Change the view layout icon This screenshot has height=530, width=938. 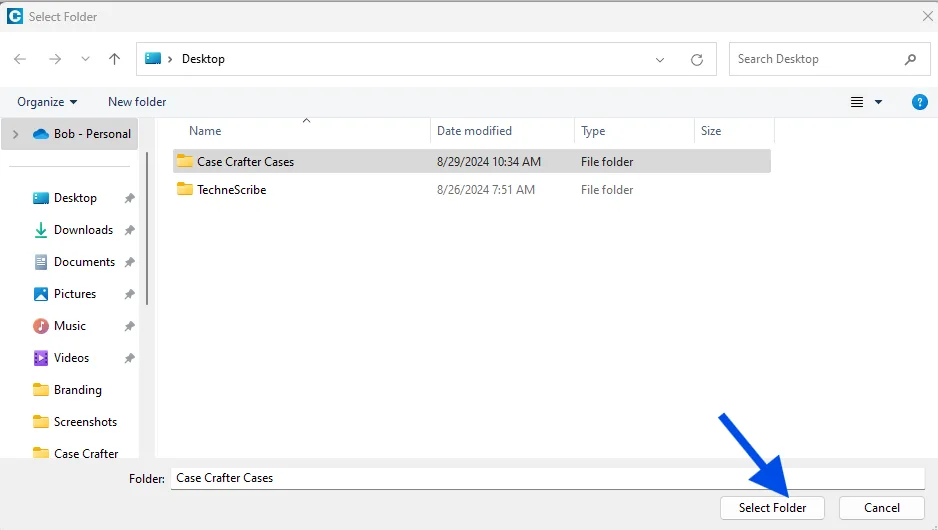(857, 102)
